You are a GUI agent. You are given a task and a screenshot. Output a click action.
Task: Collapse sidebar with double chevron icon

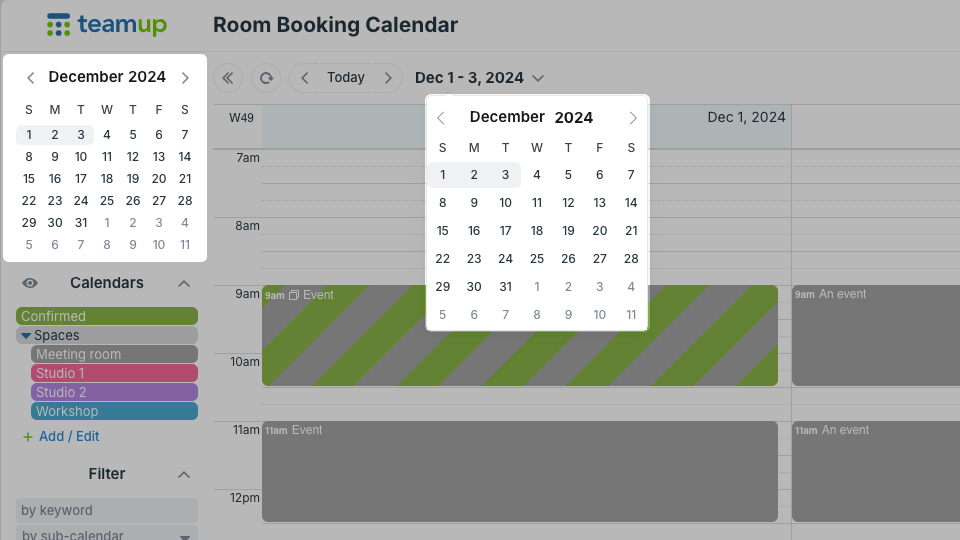(228, 78)
